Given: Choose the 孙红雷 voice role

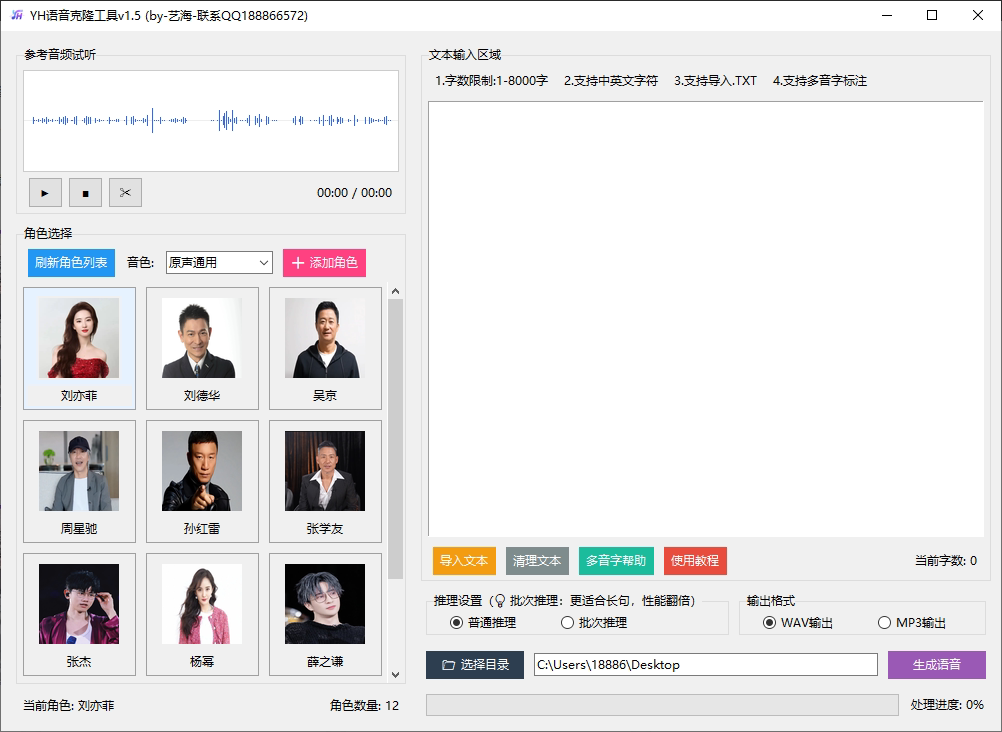Looking at the screenshot, I should point(203,481).
